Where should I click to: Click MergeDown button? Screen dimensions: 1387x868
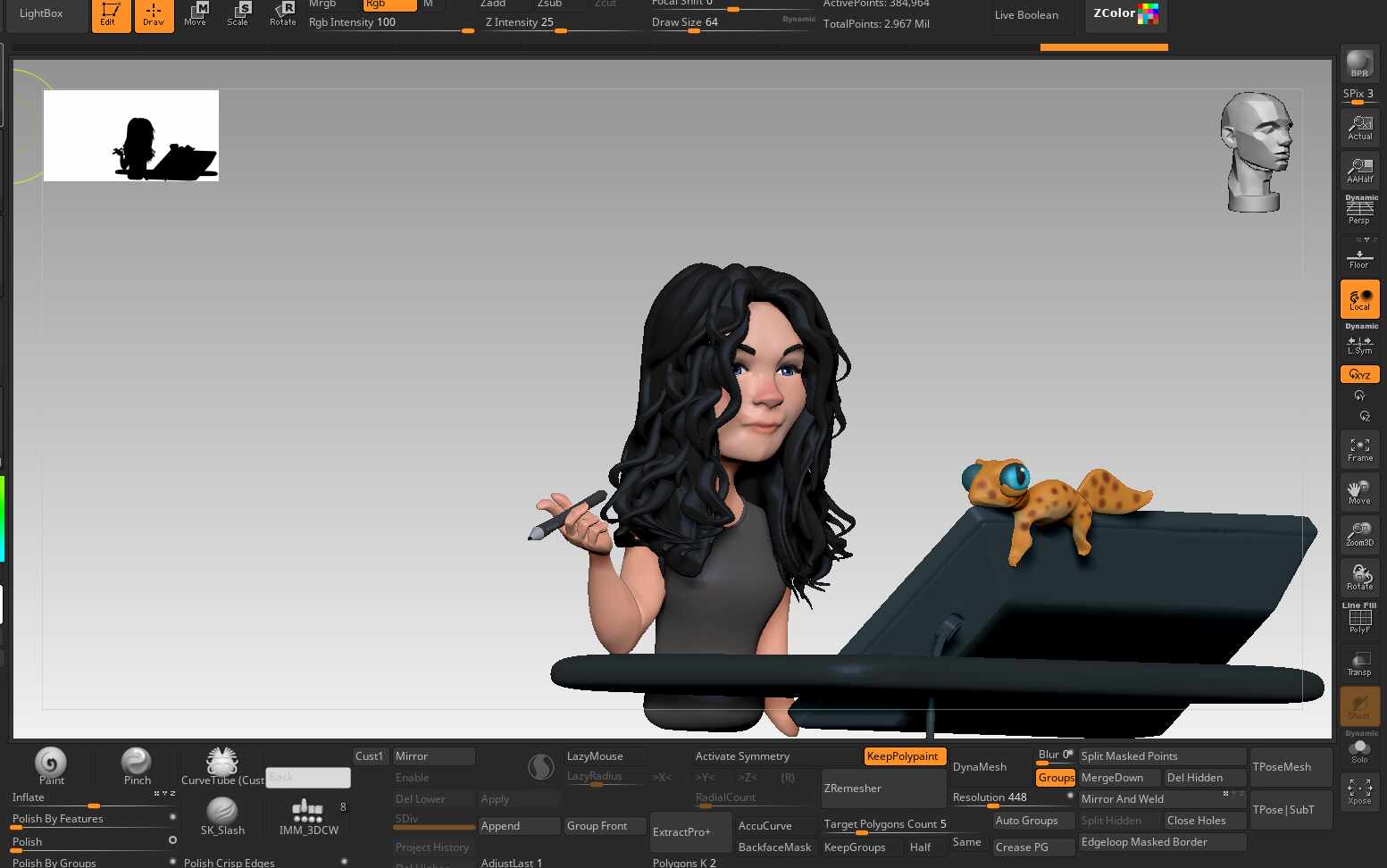point(1119,778)
